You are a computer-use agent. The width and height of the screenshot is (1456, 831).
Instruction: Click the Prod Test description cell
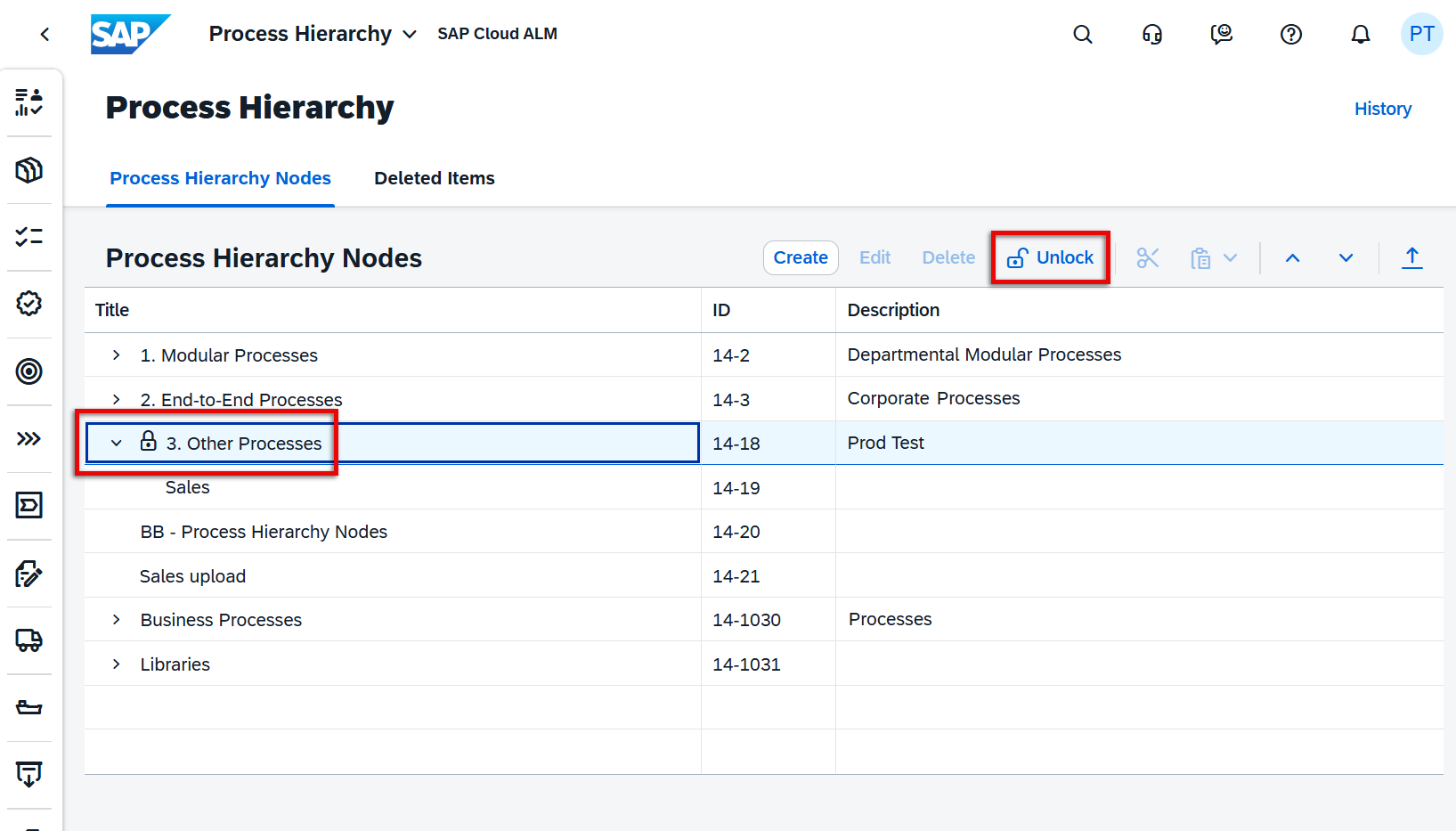click(1140, 443)
